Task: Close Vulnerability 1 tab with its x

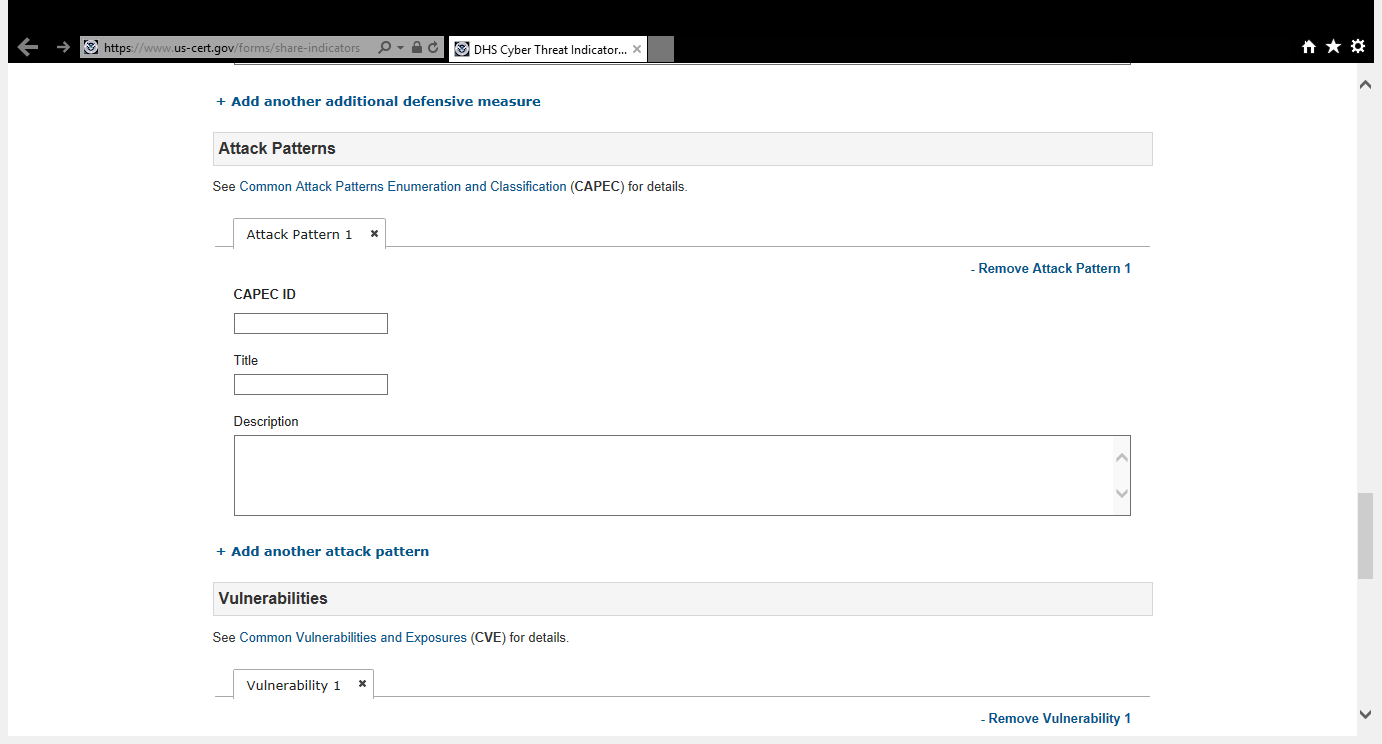Action: click(362, 684)
